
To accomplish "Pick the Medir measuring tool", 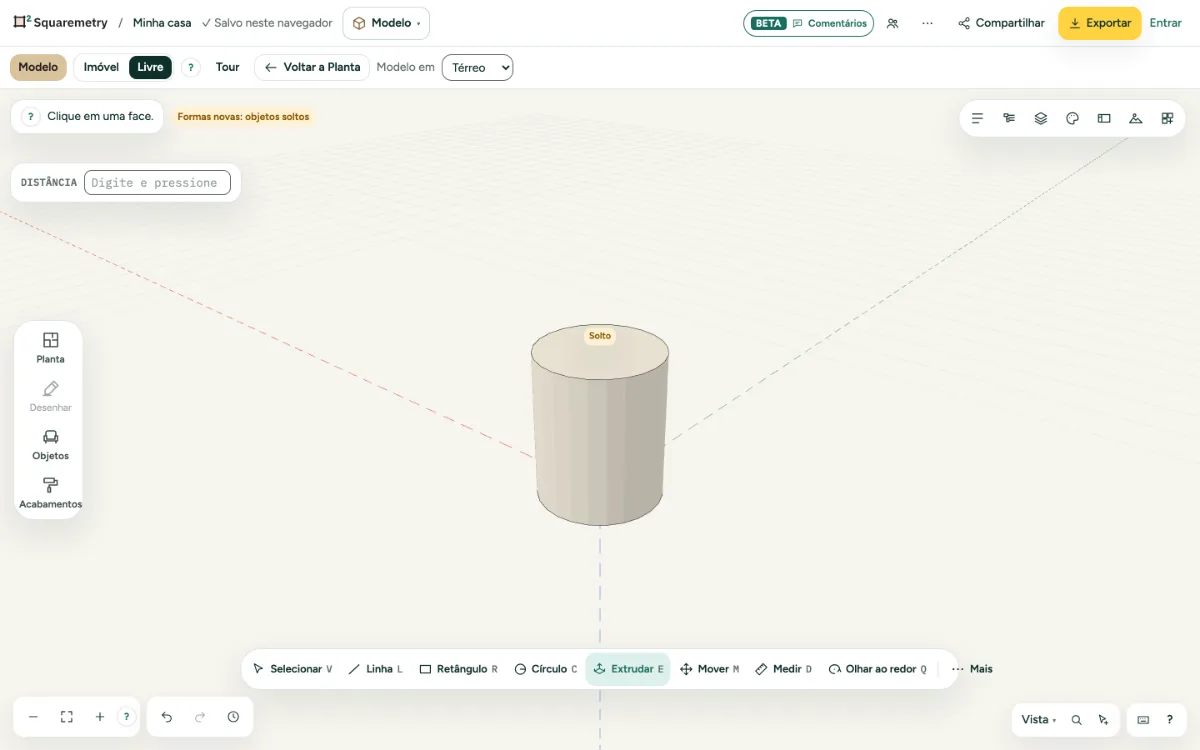I will 783,669.
